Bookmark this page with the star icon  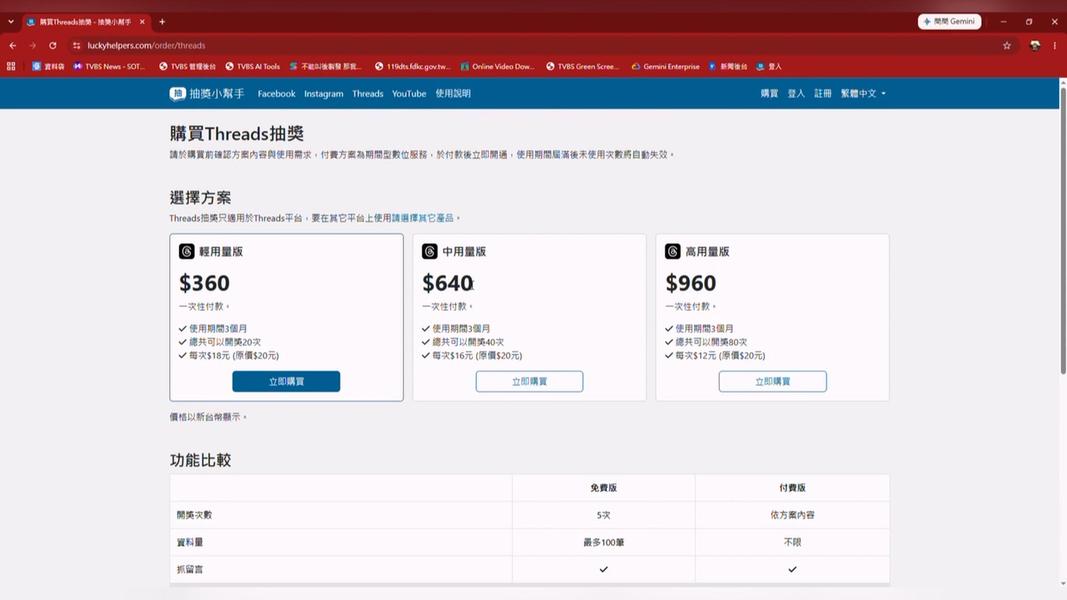click(1006, 46)
